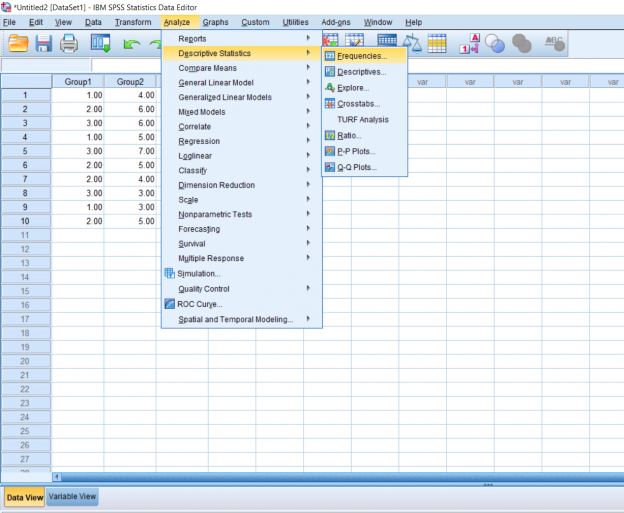The width and height of the screenshot is (624, 513).
Task: Open the File menu
Action: [9, 22]
